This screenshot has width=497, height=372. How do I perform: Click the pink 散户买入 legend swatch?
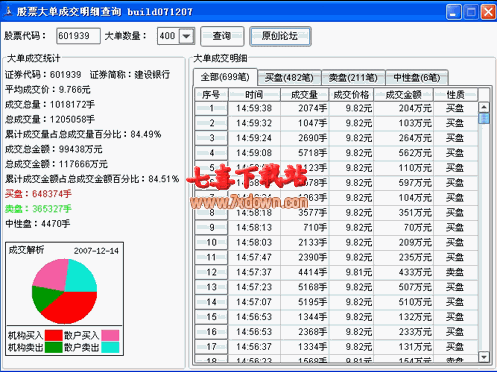pyautogui.click(x=110, y=335)
